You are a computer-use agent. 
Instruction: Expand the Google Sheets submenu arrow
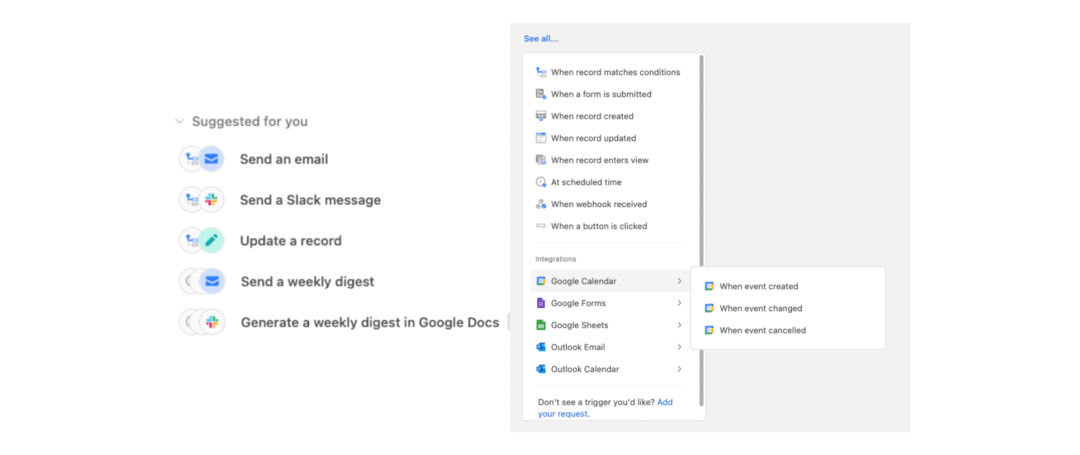point(679,325)
